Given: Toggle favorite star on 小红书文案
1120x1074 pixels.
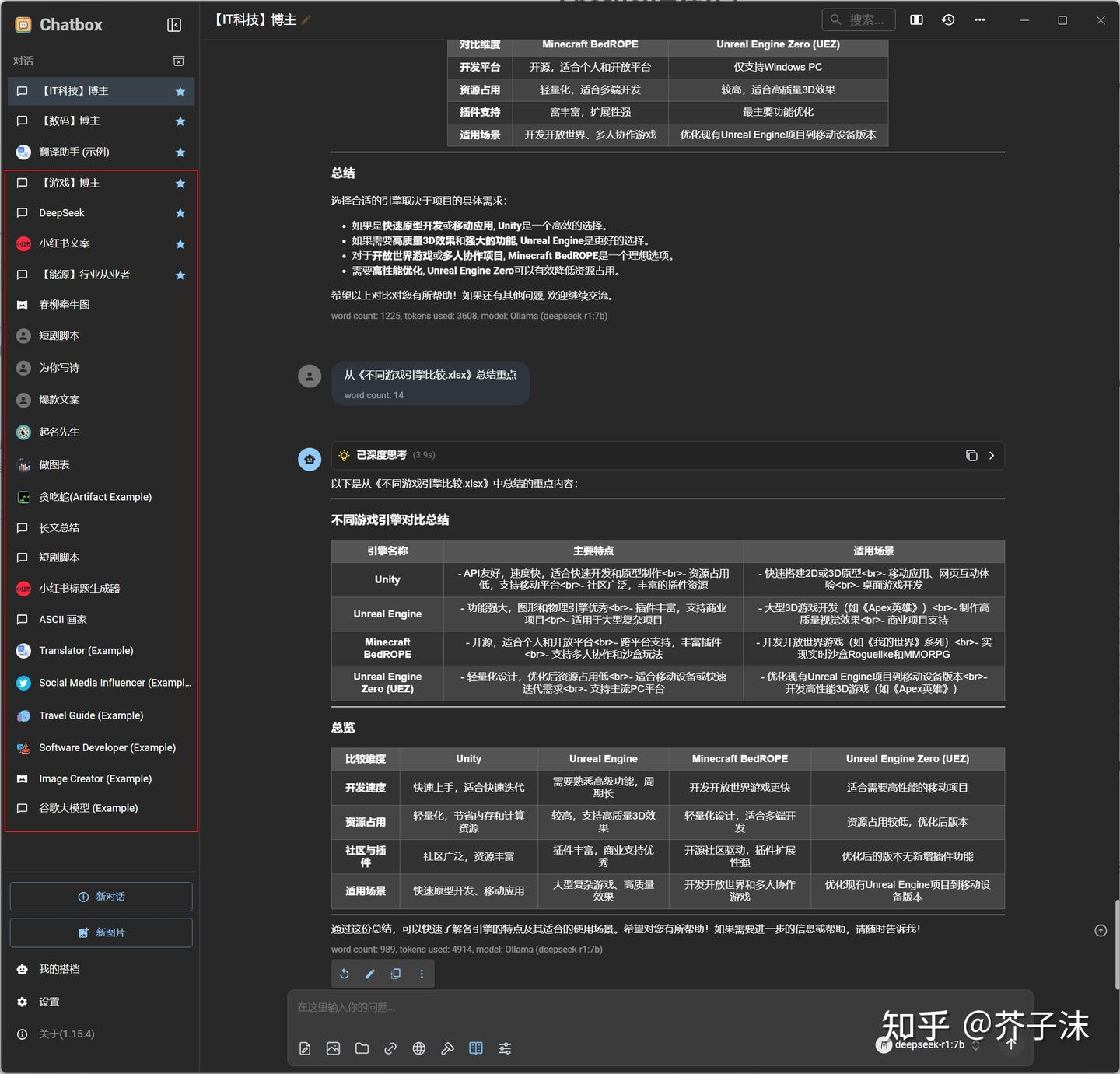Looking at the screenshot, I should tap(180, 243).
